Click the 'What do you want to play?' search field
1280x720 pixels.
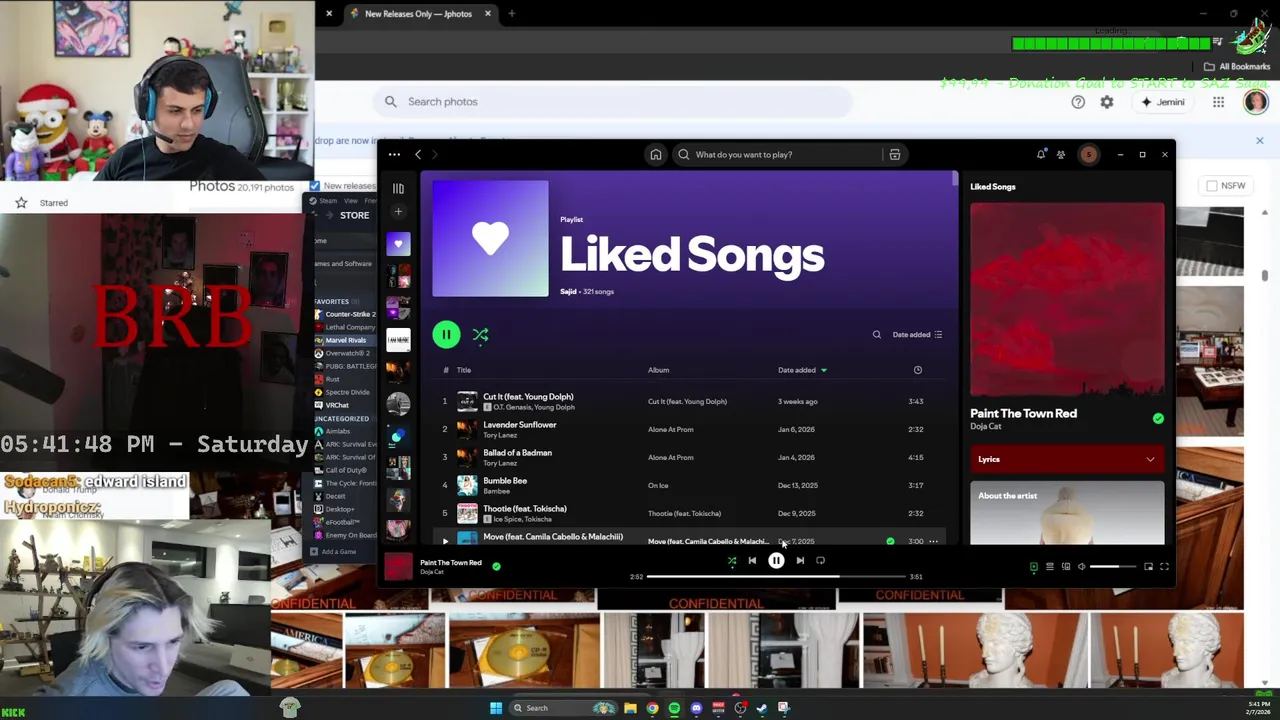[780, 155]
